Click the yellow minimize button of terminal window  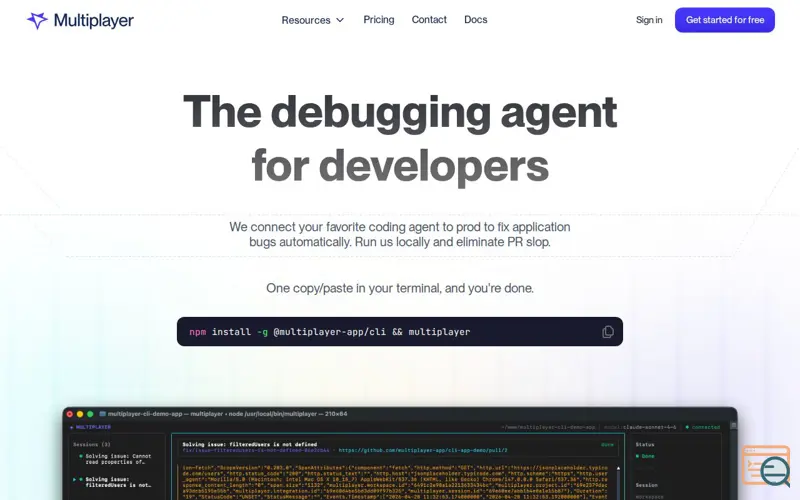tap(80, 414)
